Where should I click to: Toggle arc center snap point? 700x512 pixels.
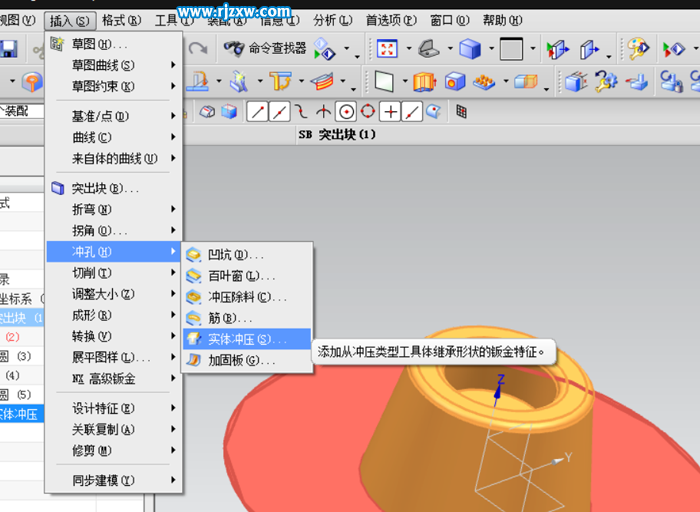[x=346, y=112]
